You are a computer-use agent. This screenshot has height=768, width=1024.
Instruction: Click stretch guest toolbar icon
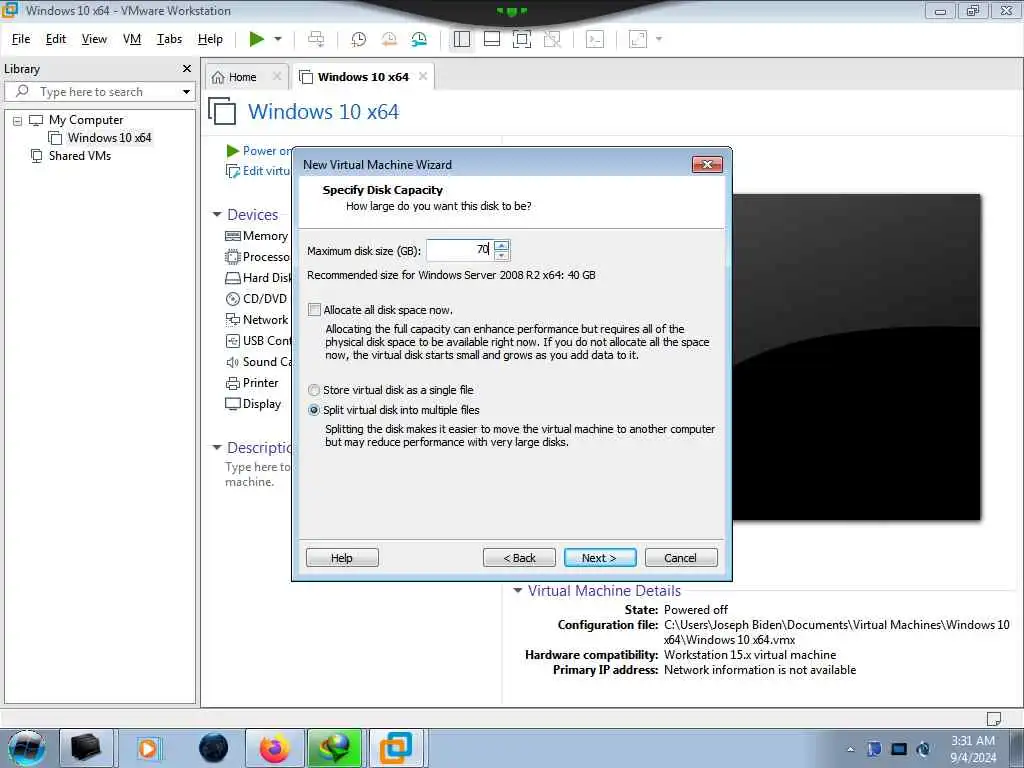point(638,39)
